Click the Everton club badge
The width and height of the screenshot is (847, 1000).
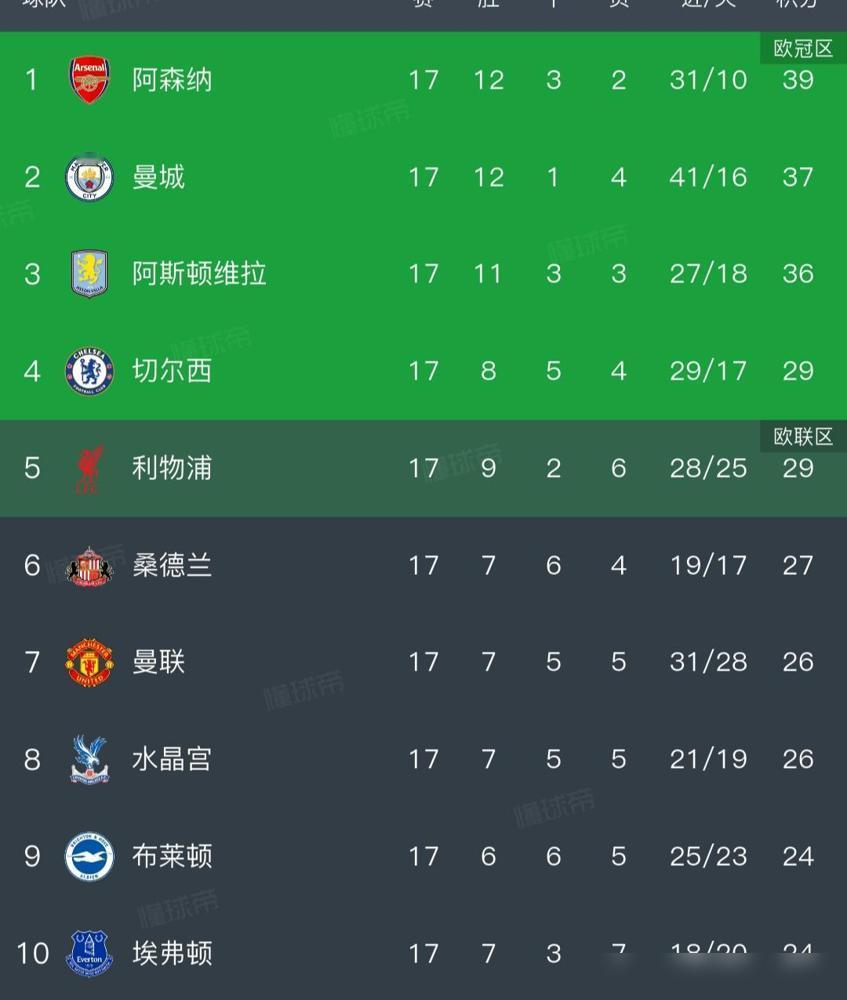88,952
